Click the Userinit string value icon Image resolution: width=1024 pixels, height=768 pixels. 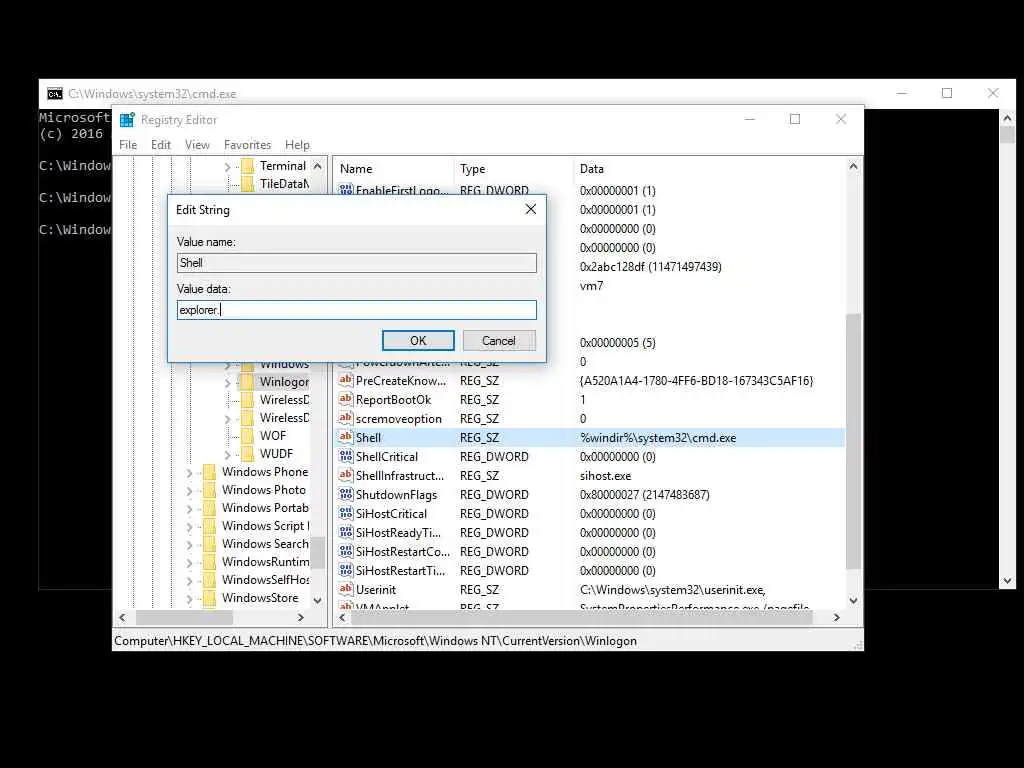[x=345, y=589]
